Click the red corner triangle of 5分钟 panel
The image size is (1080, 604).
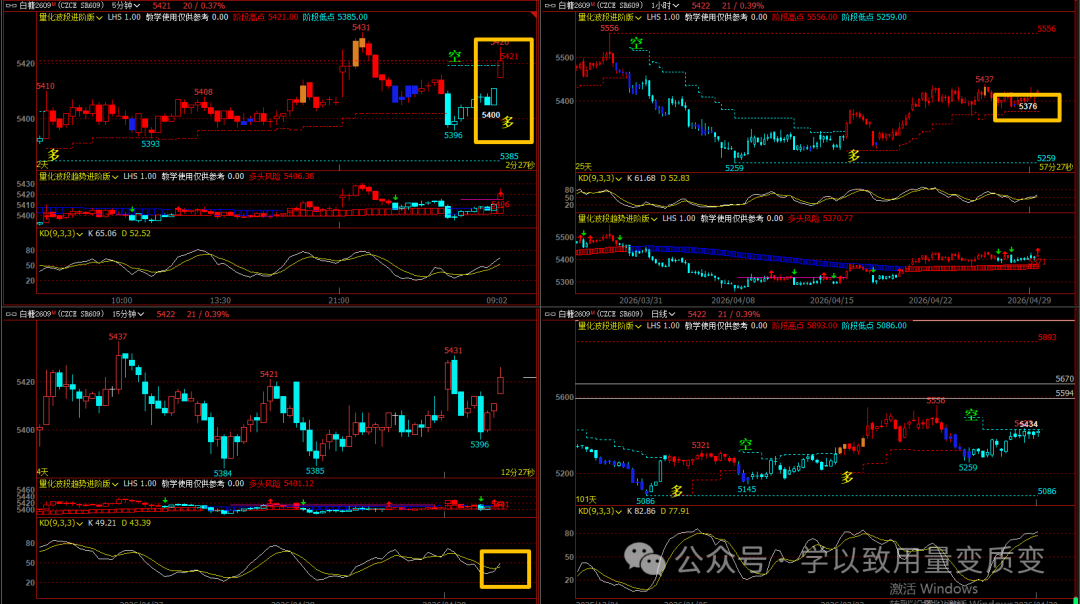(x=534, y=14)
